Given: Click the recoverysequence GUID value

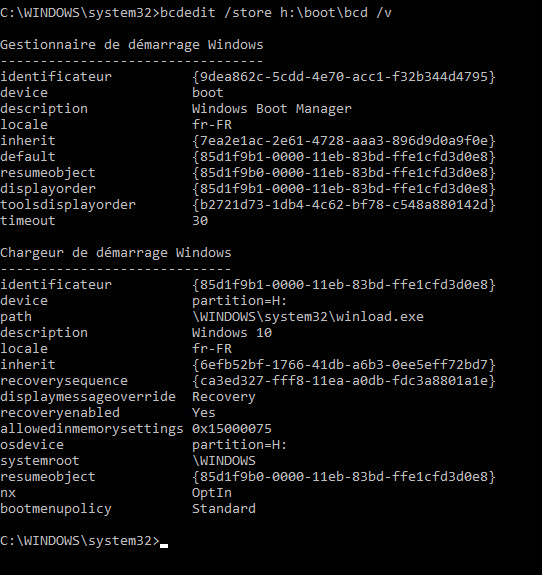Looking at the screenshot, I should [344, 381].
